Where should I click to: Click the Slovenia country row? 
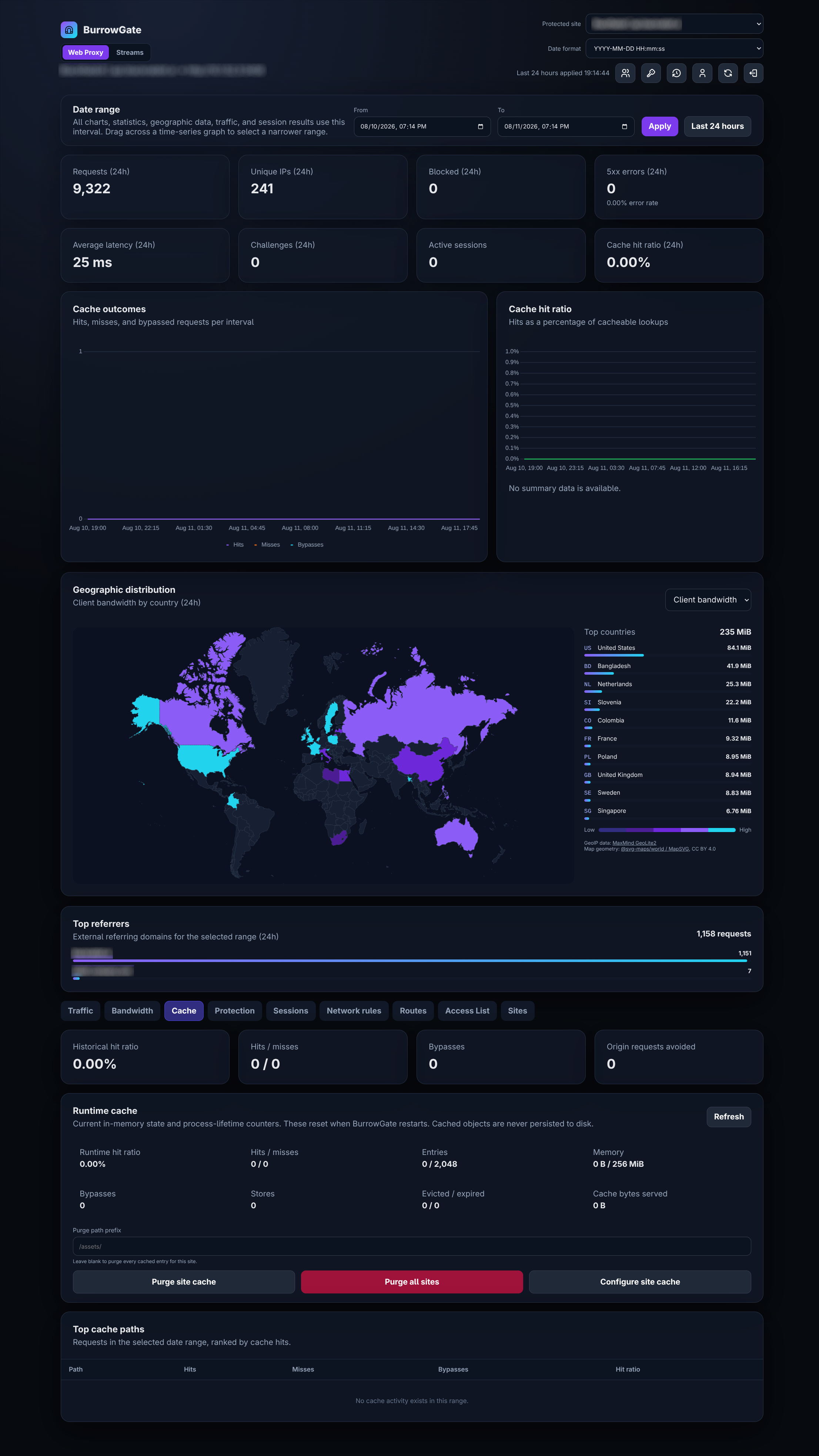[668, 704]
